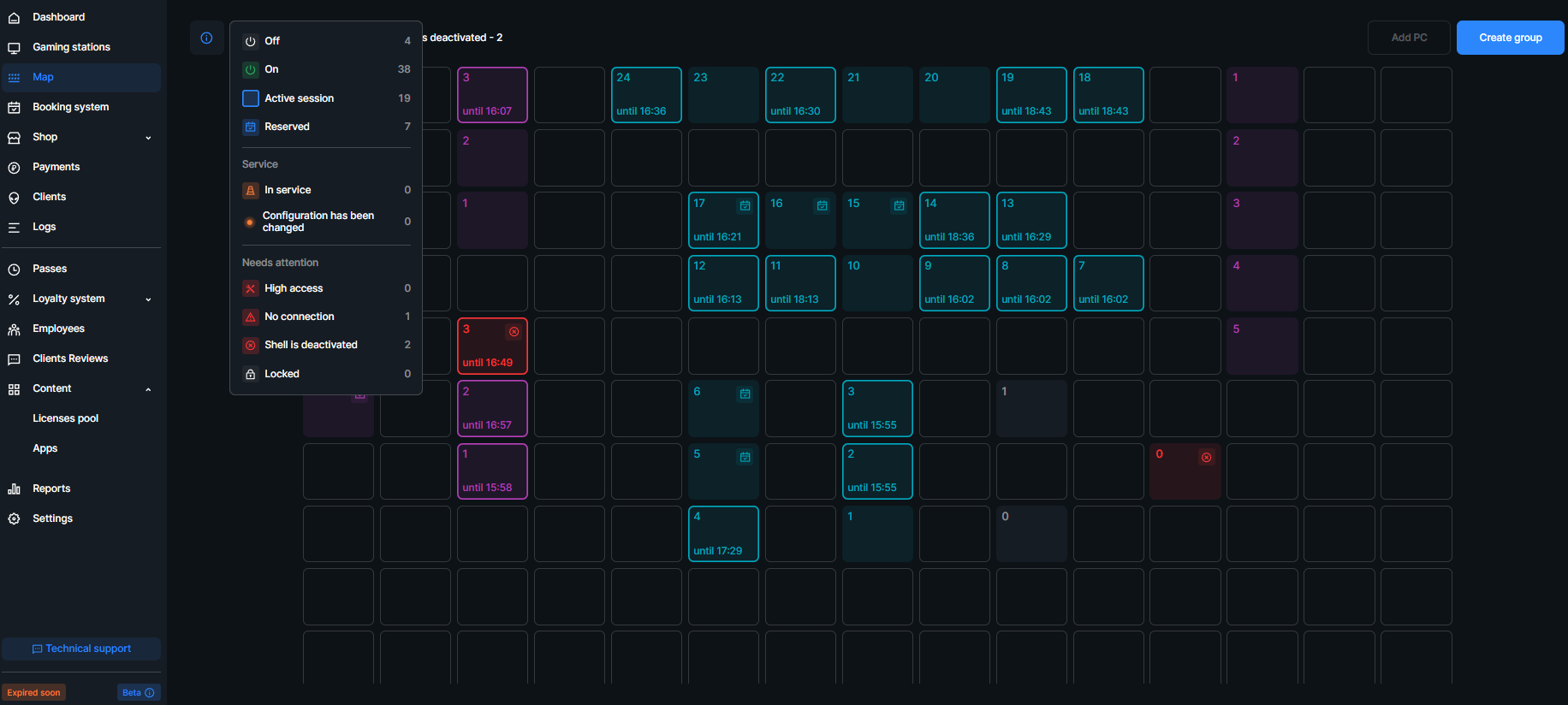Click the Active session blue swatch
Screen dimensions: 1568x705
[251, 98]
